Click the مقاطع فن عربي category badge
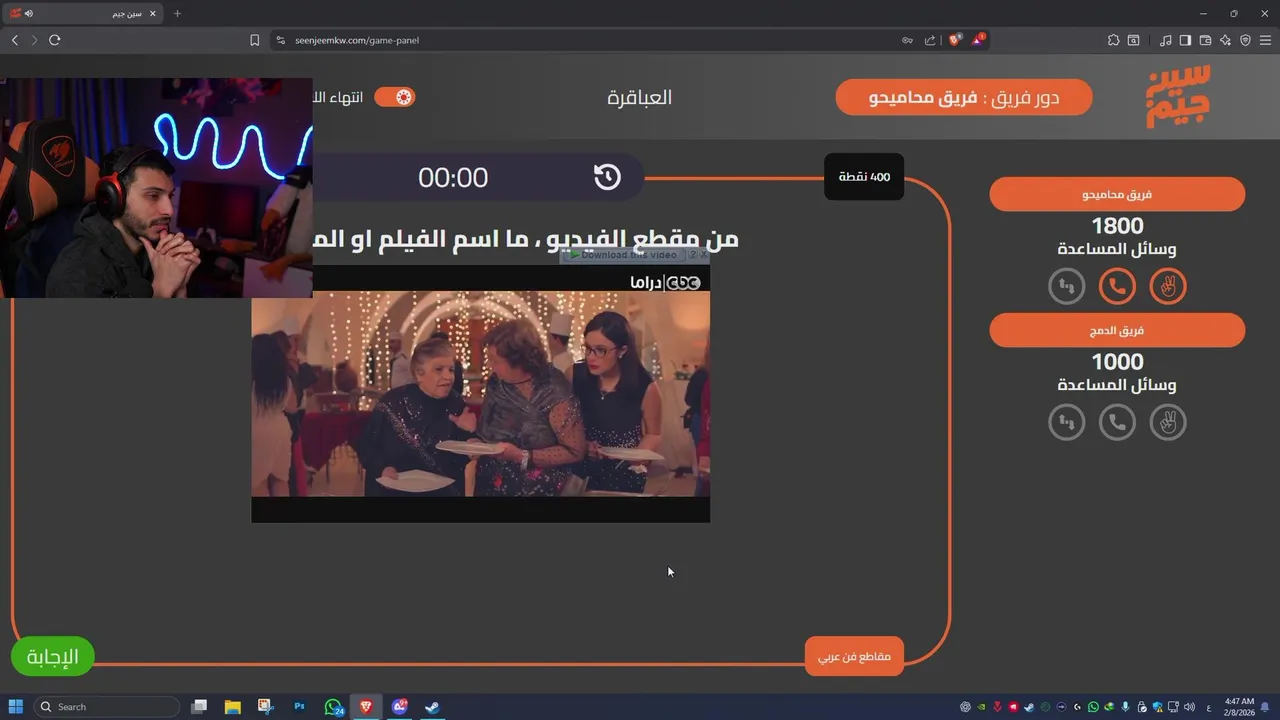 [x=854, y=657]
